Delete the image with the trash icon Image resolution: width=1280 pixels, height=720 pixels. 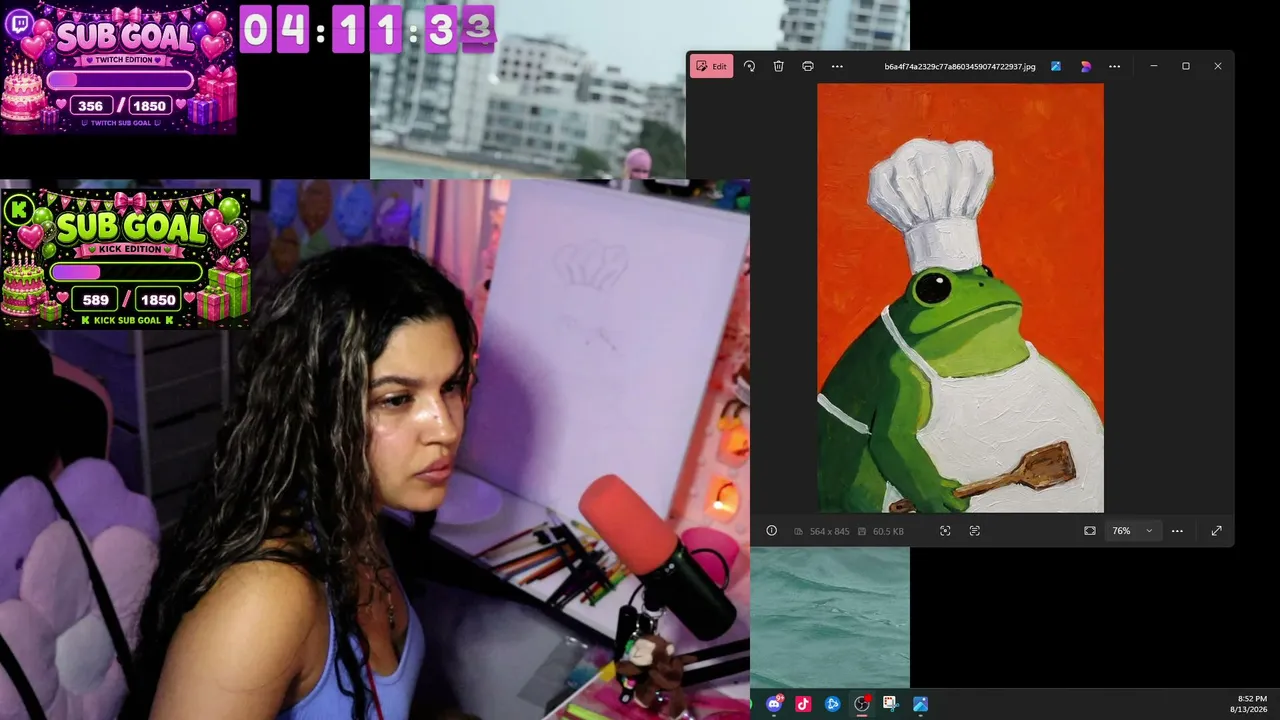tap(778, 66)
